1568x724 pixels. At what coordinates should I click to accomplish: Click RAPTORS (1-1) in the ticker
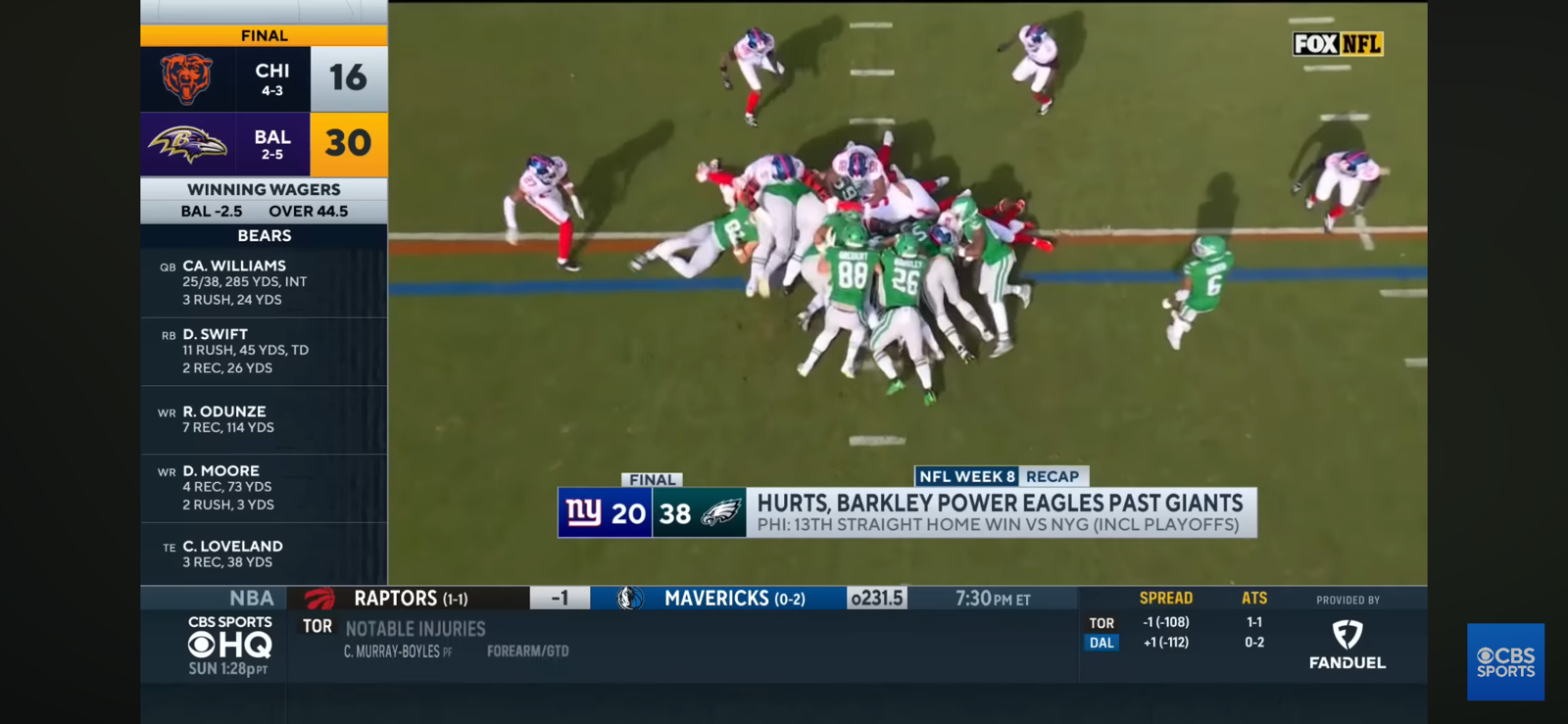(x=411, y=598)
